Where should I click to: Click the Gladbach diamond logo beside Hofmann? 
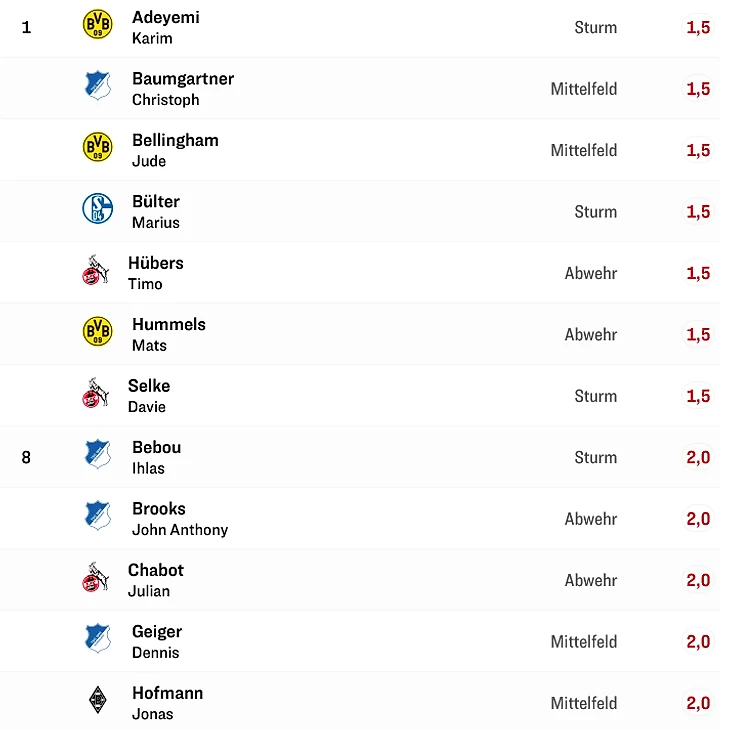tap(97, 700)
